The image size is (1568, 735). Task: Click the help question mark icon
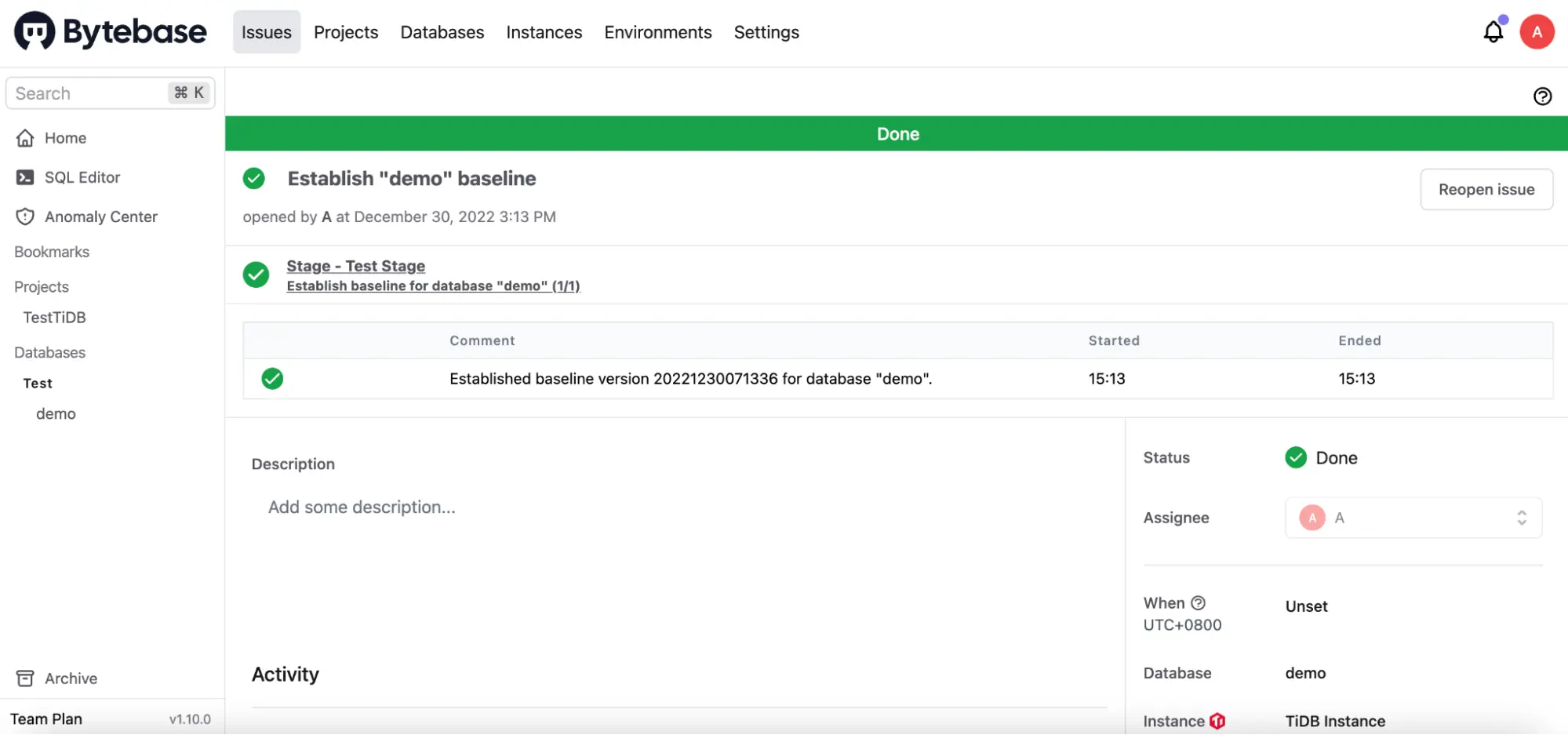(1542, 96)
